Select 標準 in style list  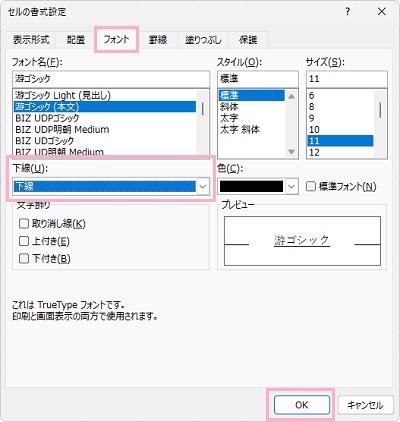tap(252, 95)
